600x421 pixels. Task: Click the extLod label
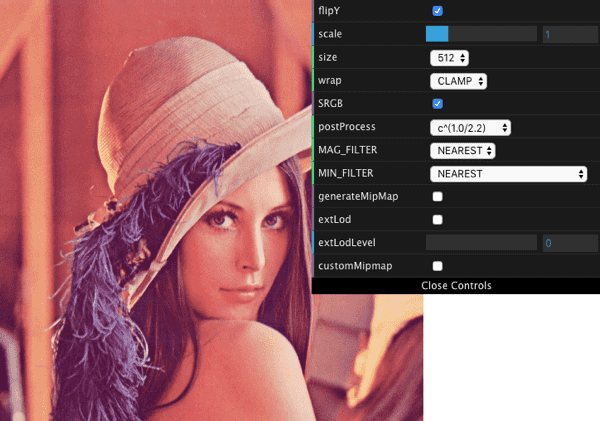[334, 219]
